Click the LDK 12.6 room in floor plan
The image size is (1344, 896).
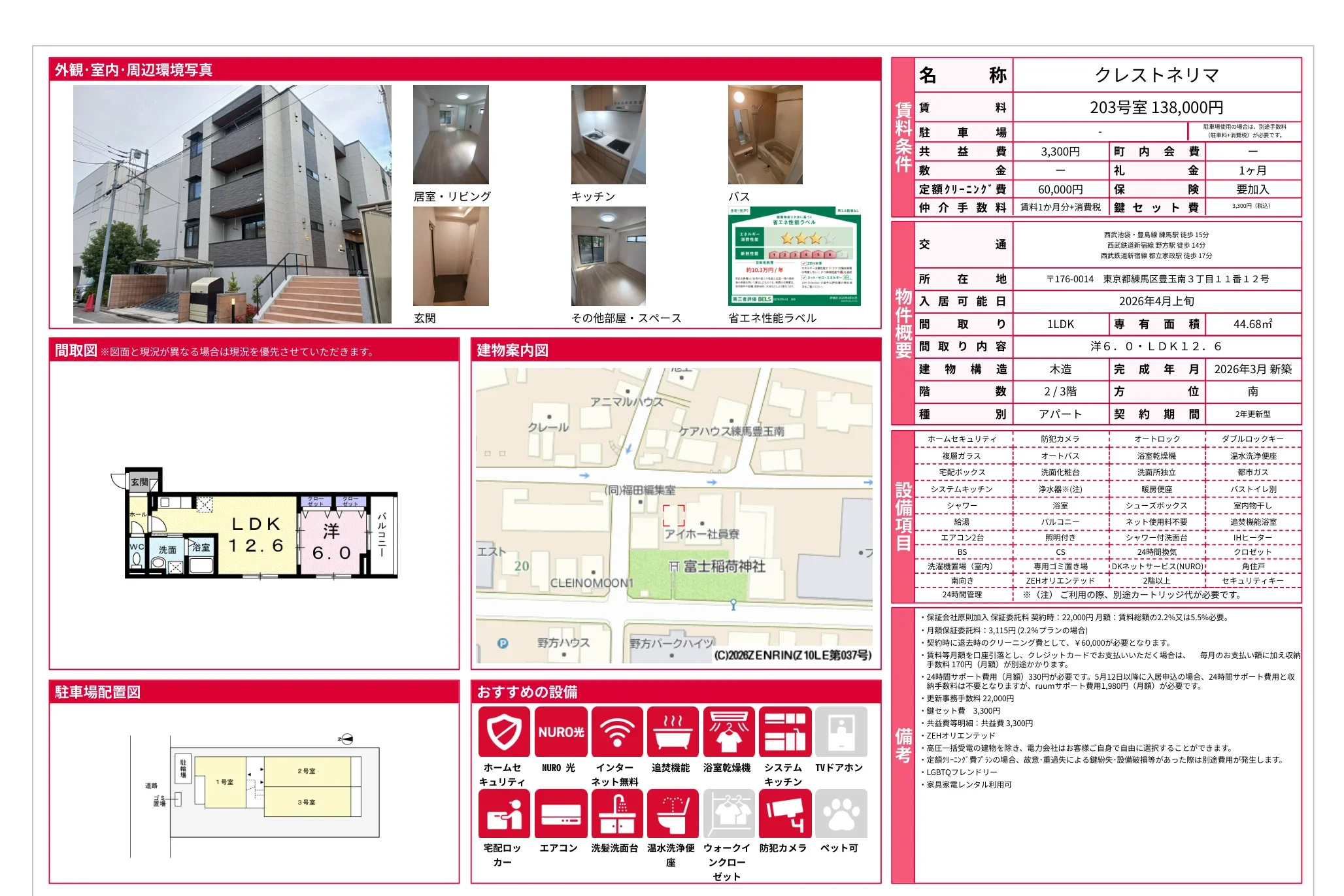tap(255, 535)
